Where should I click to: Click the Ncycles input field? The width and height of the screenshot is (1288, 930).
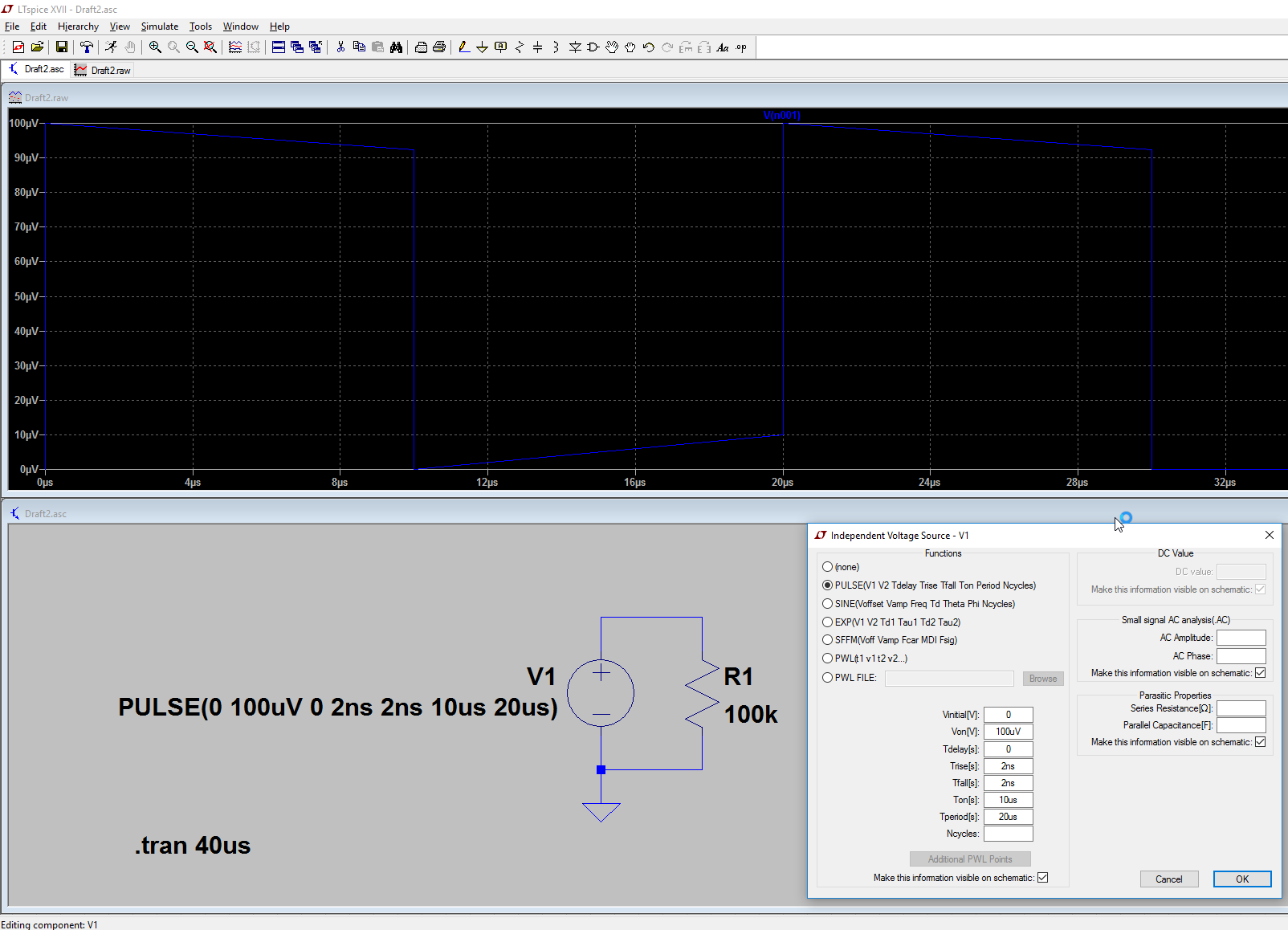coord(1009,834)
